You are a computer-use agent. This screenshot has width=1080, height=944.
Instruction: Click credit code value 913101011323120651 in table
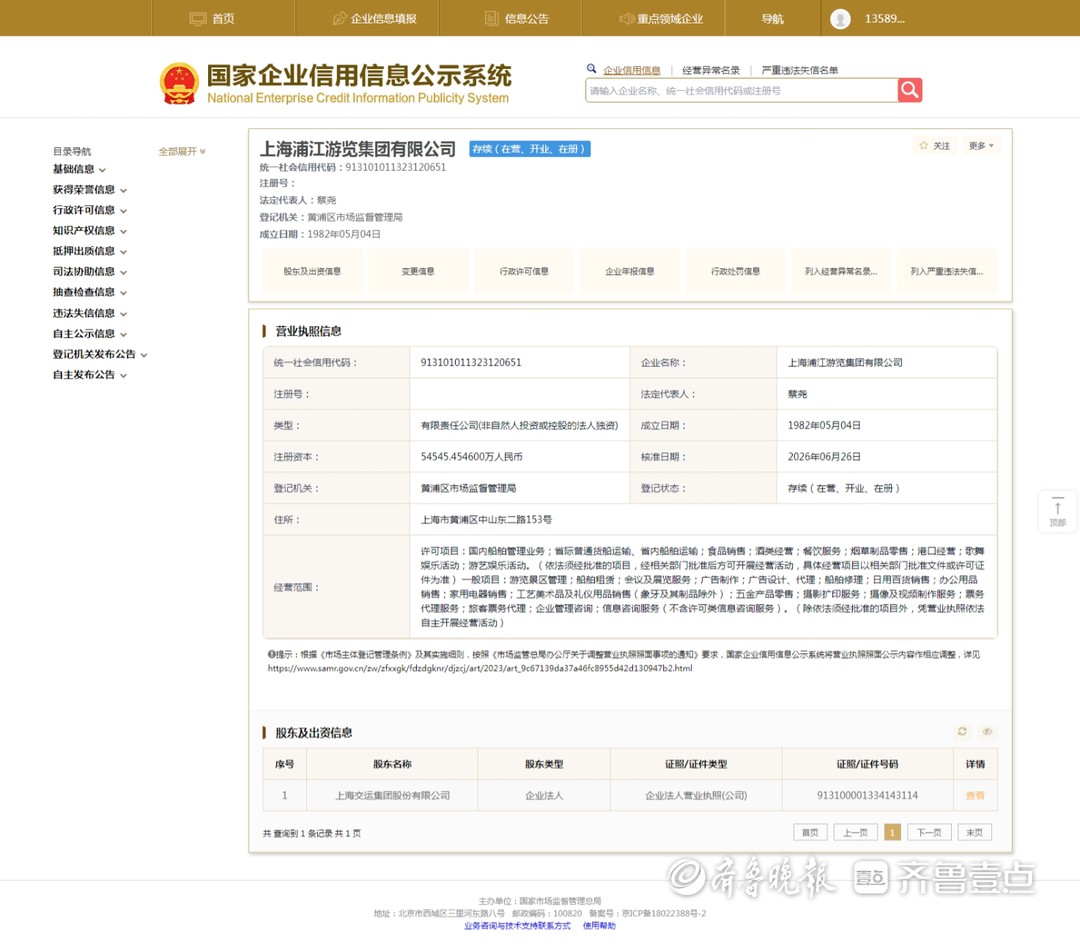[471, 362]
